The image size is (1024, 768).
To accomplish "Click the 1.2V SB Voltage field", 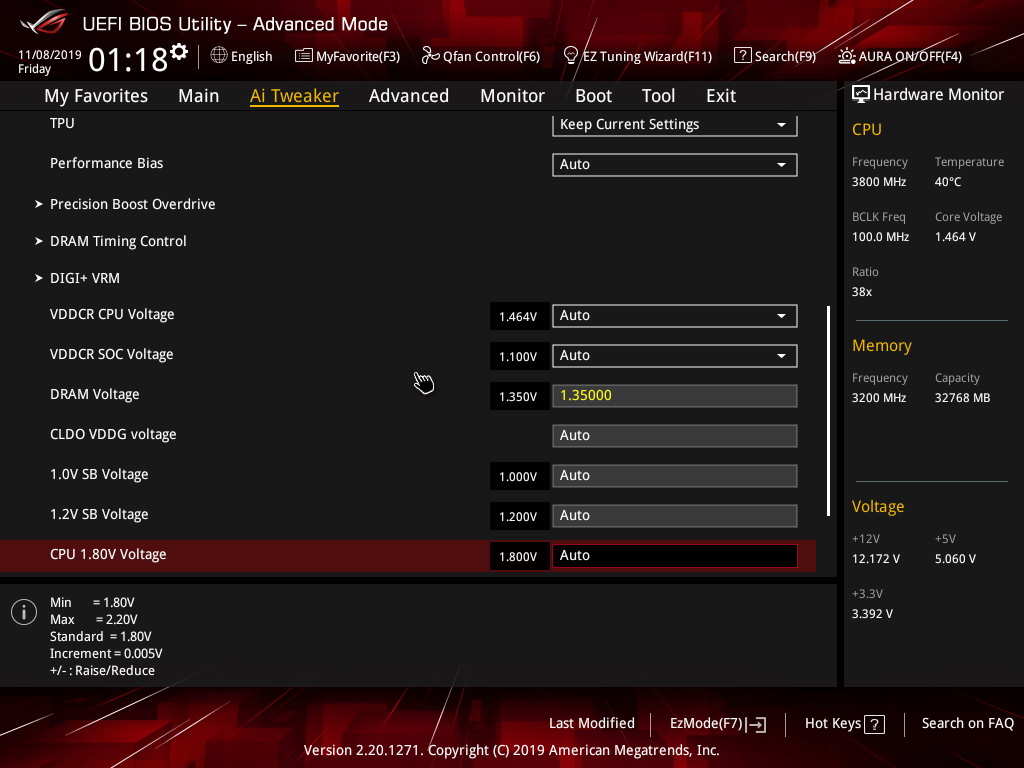I will 675,515.
